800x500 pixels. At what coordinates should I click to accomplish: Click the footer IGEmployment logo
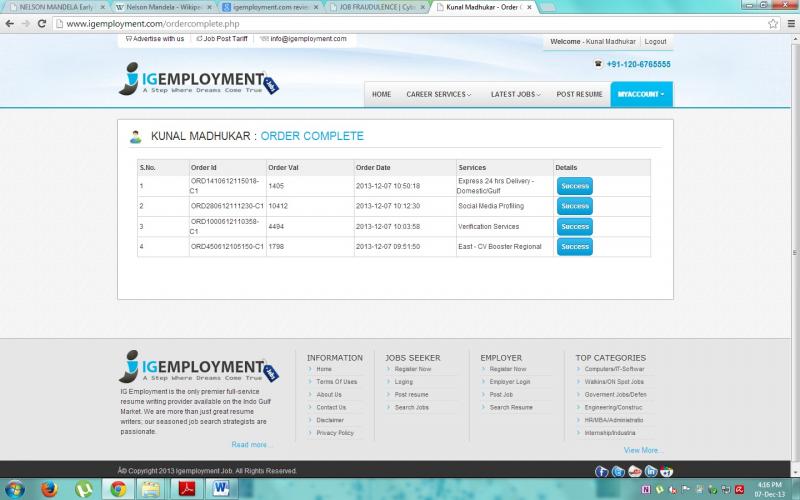(199, 367)
